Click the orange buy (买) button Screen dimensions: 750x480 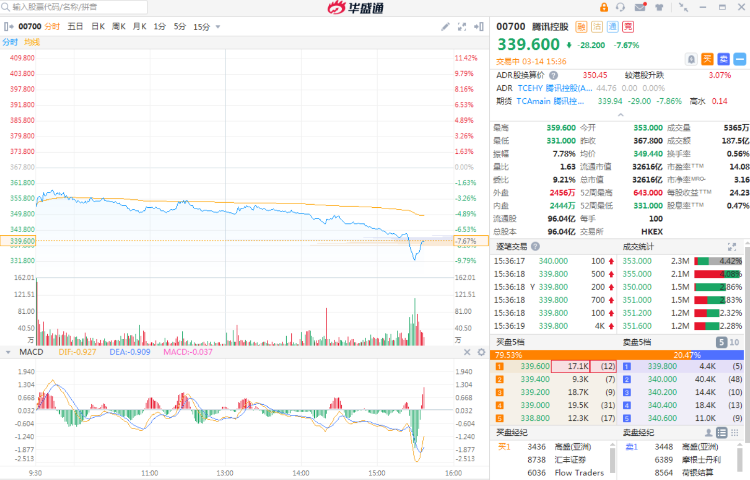[707, 59]
